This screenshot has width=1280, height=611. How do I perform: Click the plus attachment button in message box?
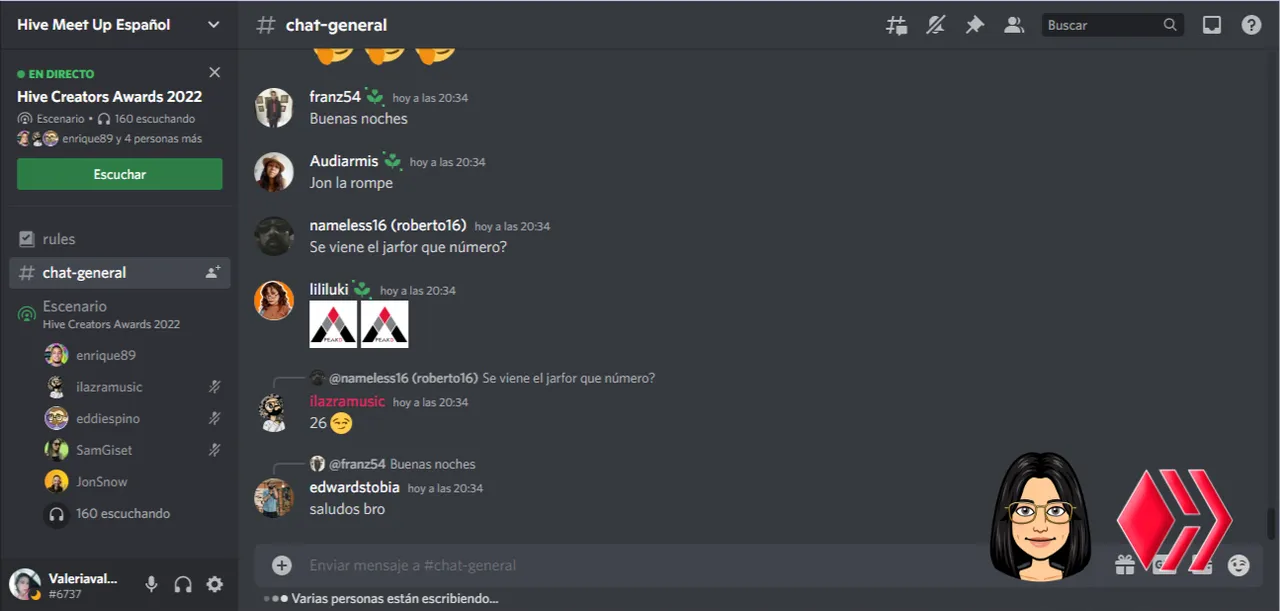[x=282, y=565]
